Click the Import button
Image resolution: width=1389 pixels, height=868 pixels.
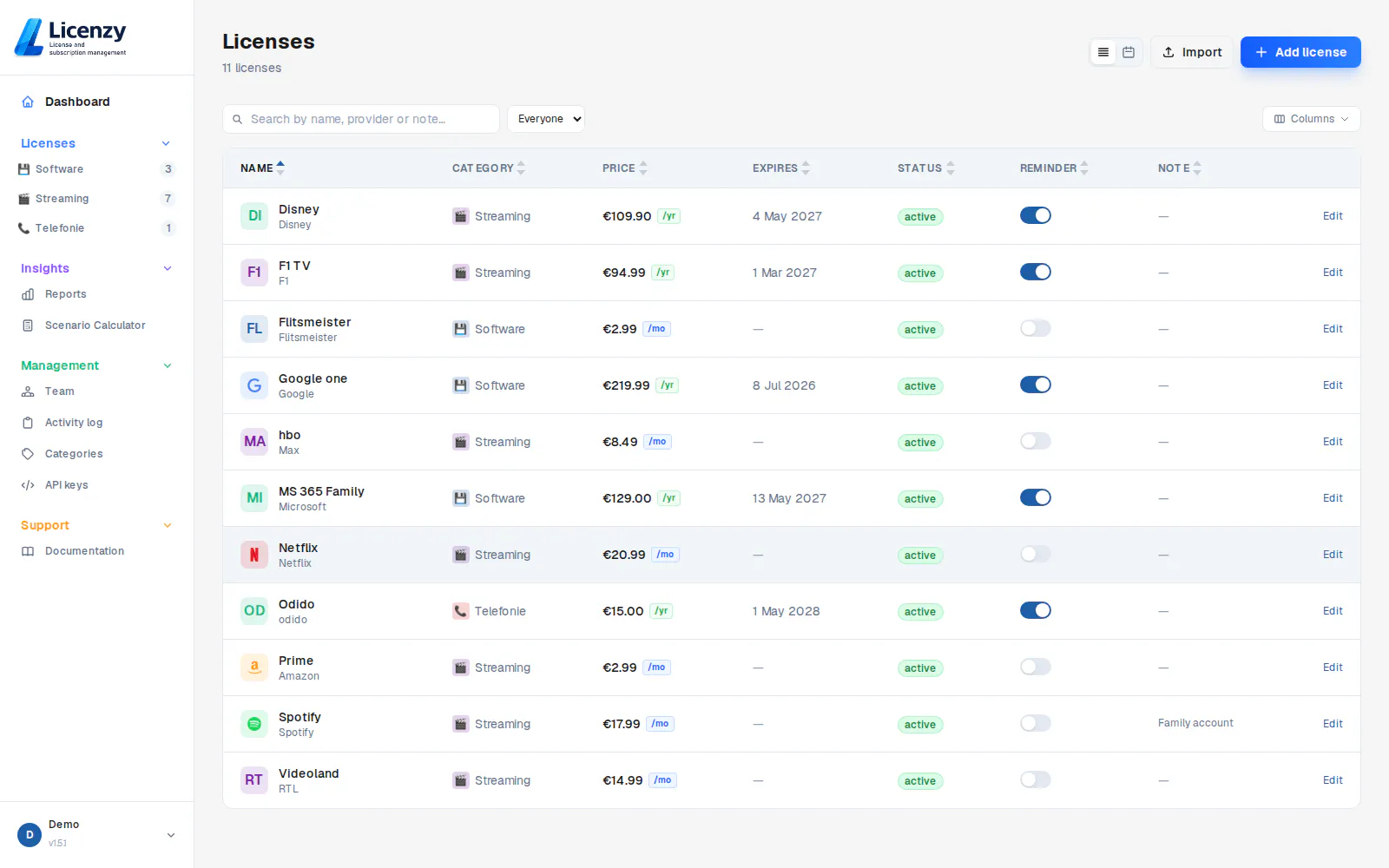point(1192,52)
